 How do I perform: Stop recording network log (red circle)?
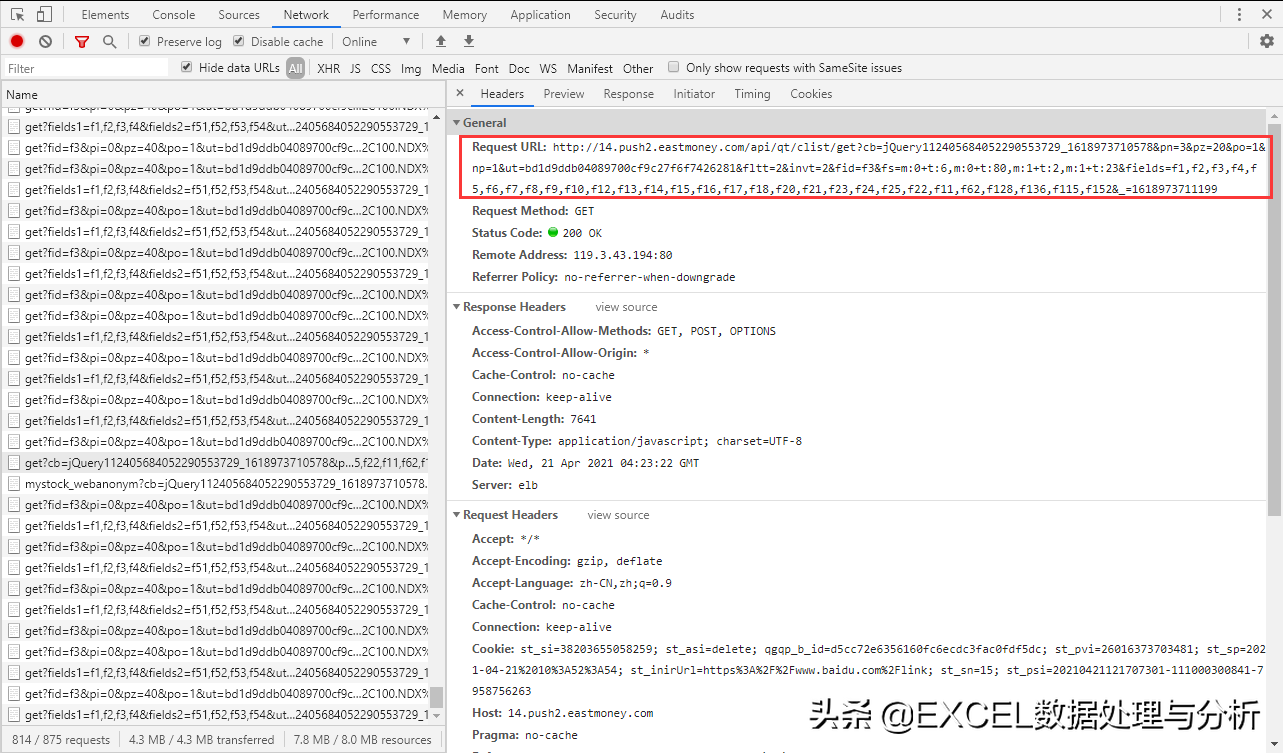click(17, 41)
